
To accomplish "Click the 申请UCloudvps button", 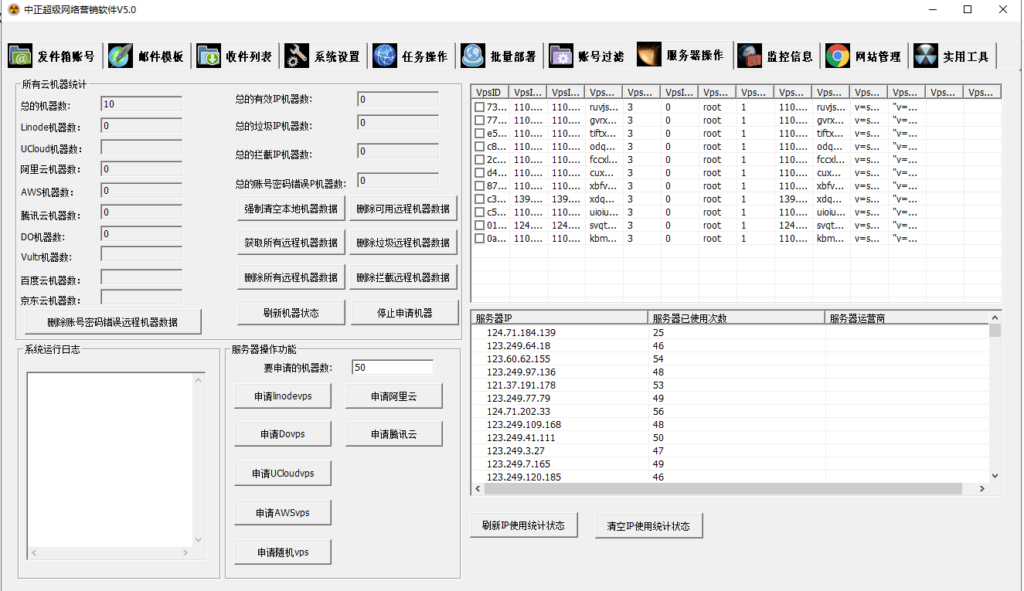I will coord(283,473).
